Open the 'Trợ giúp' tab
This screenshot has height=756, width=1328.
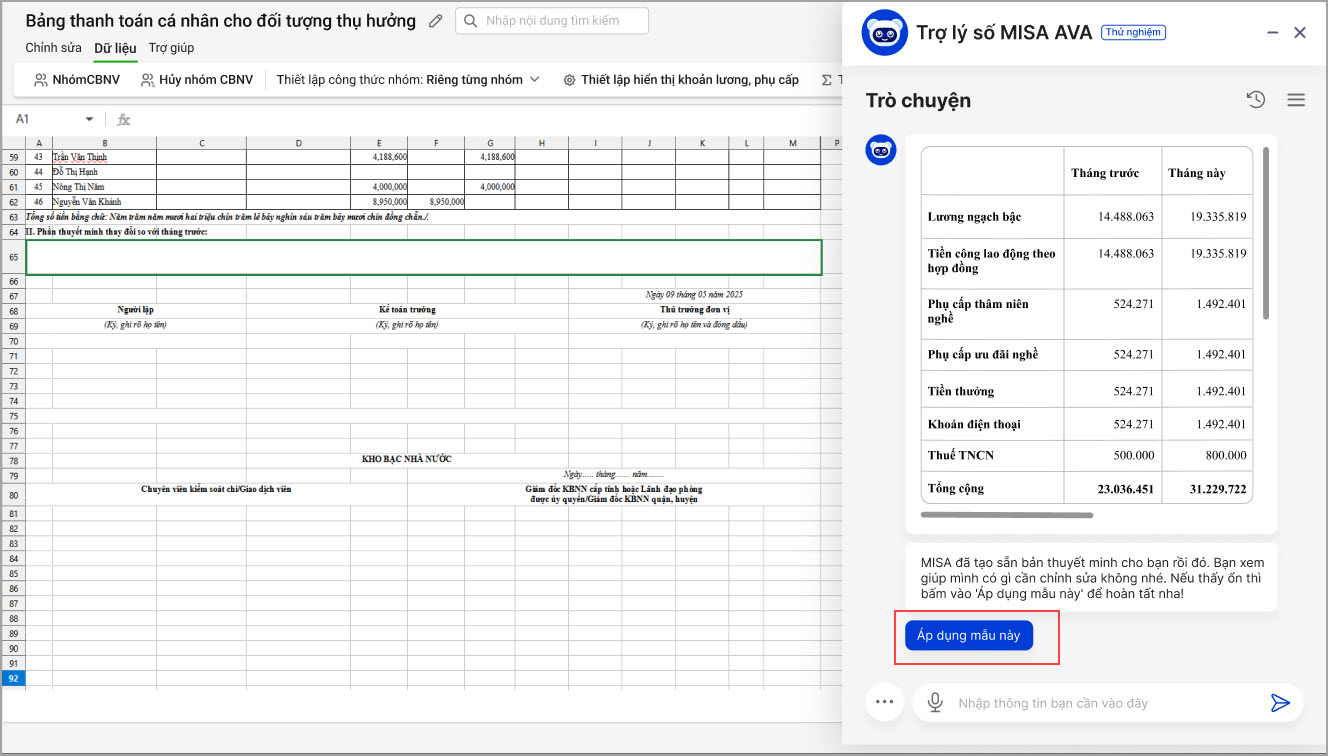(x=171, y=48)
